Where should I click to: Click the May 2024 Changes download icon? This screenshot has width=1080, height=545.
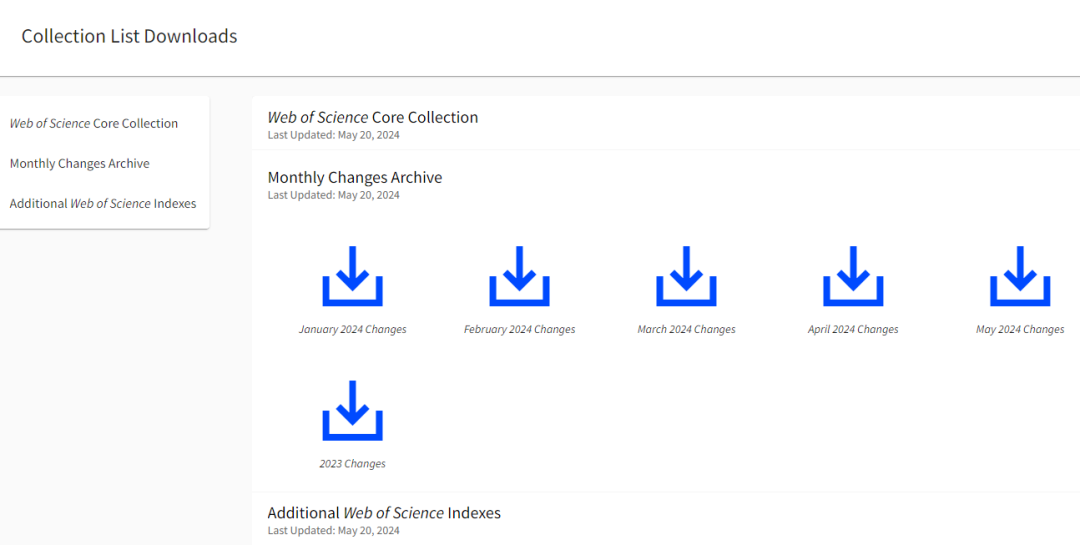pos(1020,276)
